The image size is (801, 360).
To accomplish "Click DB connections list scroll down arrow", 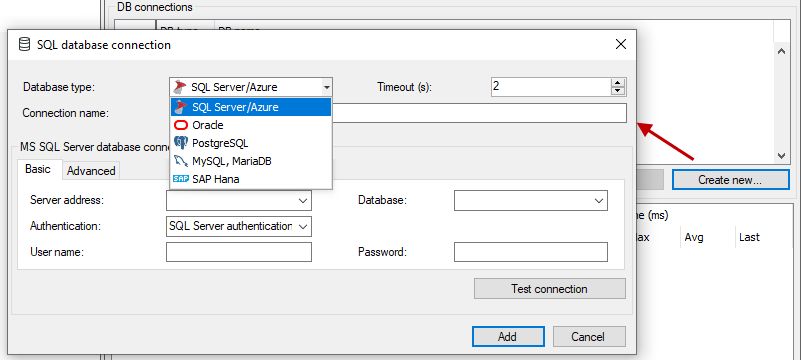I will pyautogui.click(x=781, y=155).
